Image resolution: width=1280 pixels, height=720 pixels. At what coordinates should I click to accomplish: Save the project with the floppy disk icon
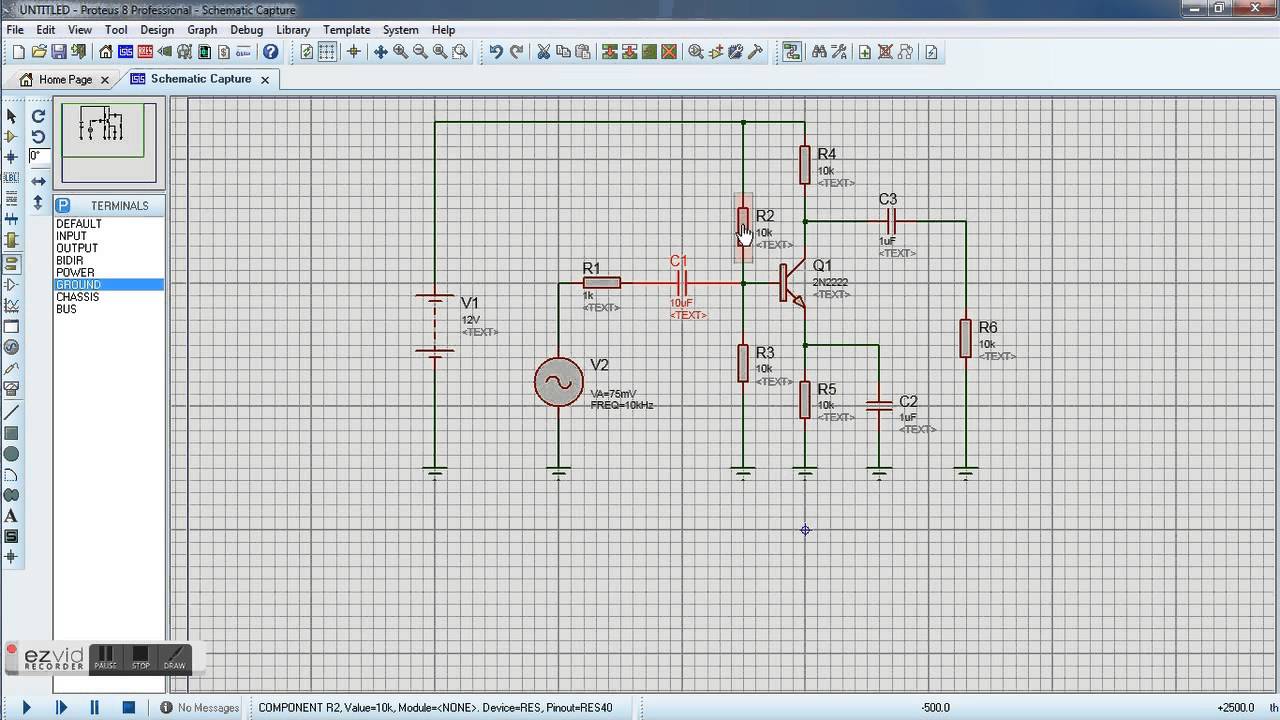click(59, 52)
